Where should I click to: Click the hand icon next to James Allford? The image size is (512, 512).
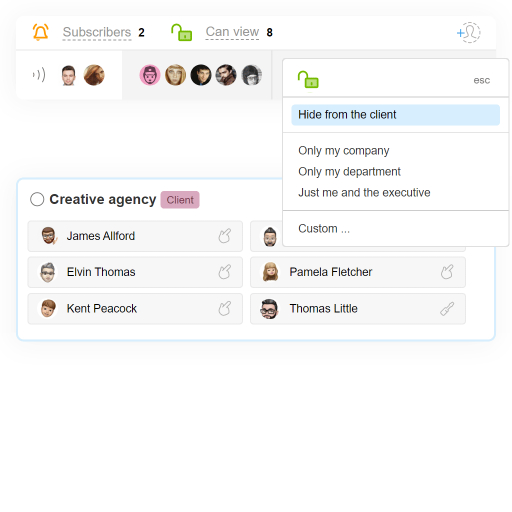pos(225,236)
